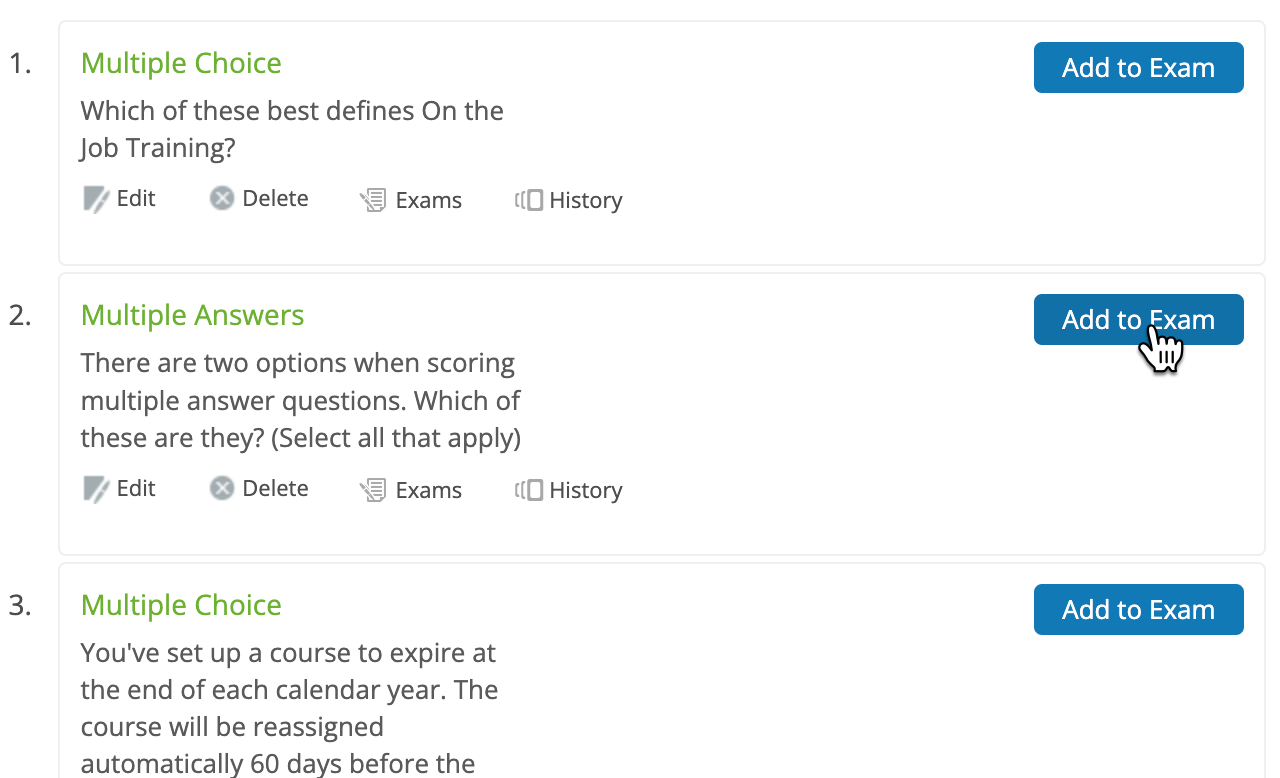This screenshot has width=1280, height=778.
Task: Click the History icon on question 2
Action: click(x=528, y=490)
